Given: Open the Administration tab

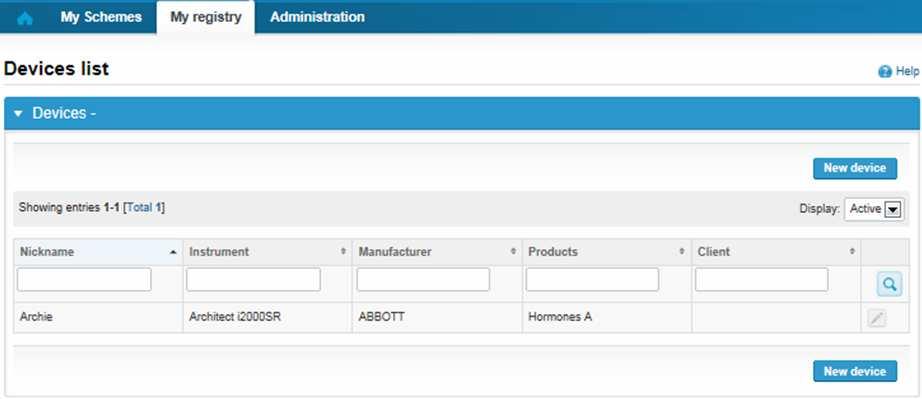Looking at the screenshot, I should click(x=318, y=17).
